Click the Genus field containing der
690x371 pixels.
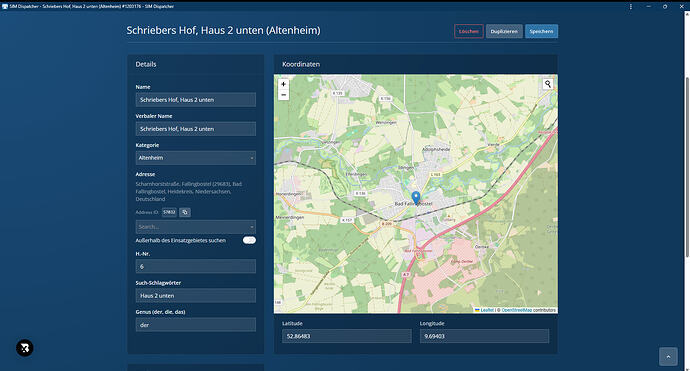click(x=195, y=325)
